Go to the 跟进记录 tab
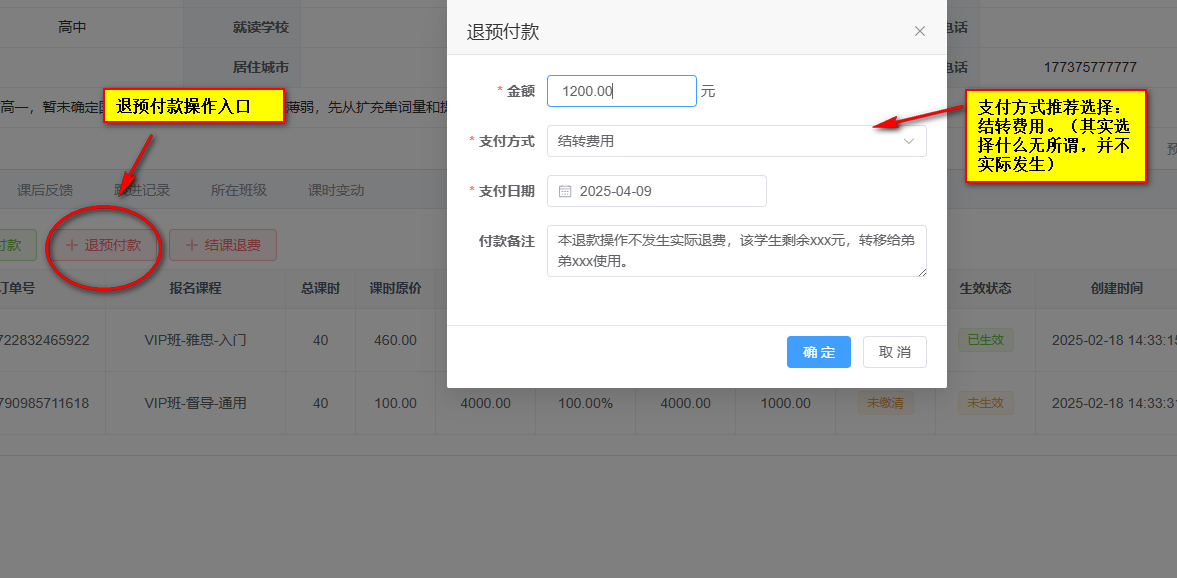The image size is (1177, 578). [142, 190]
